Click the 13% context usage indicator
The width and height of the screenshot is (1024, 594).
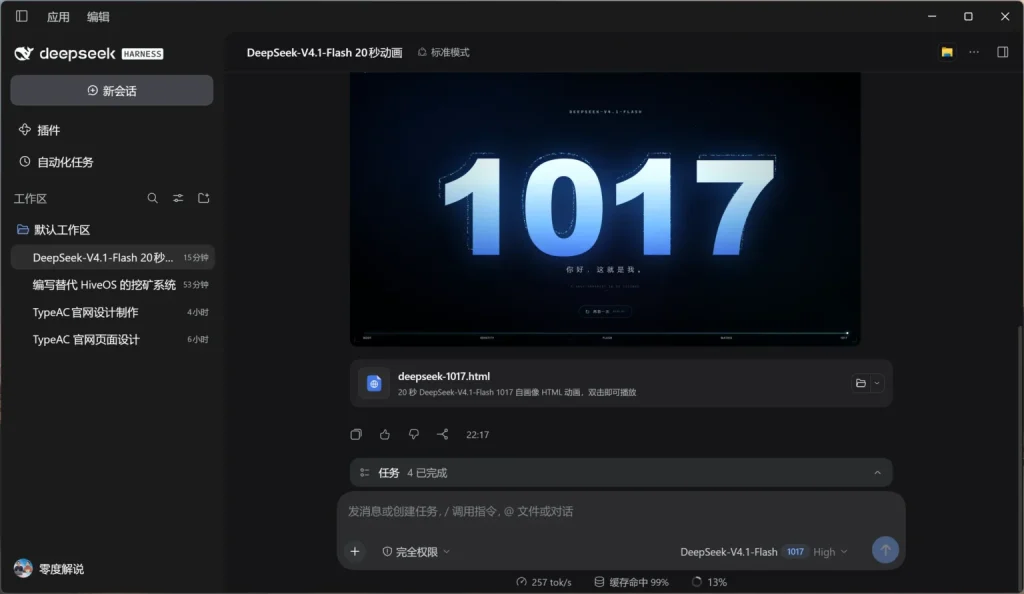[709, 582]
